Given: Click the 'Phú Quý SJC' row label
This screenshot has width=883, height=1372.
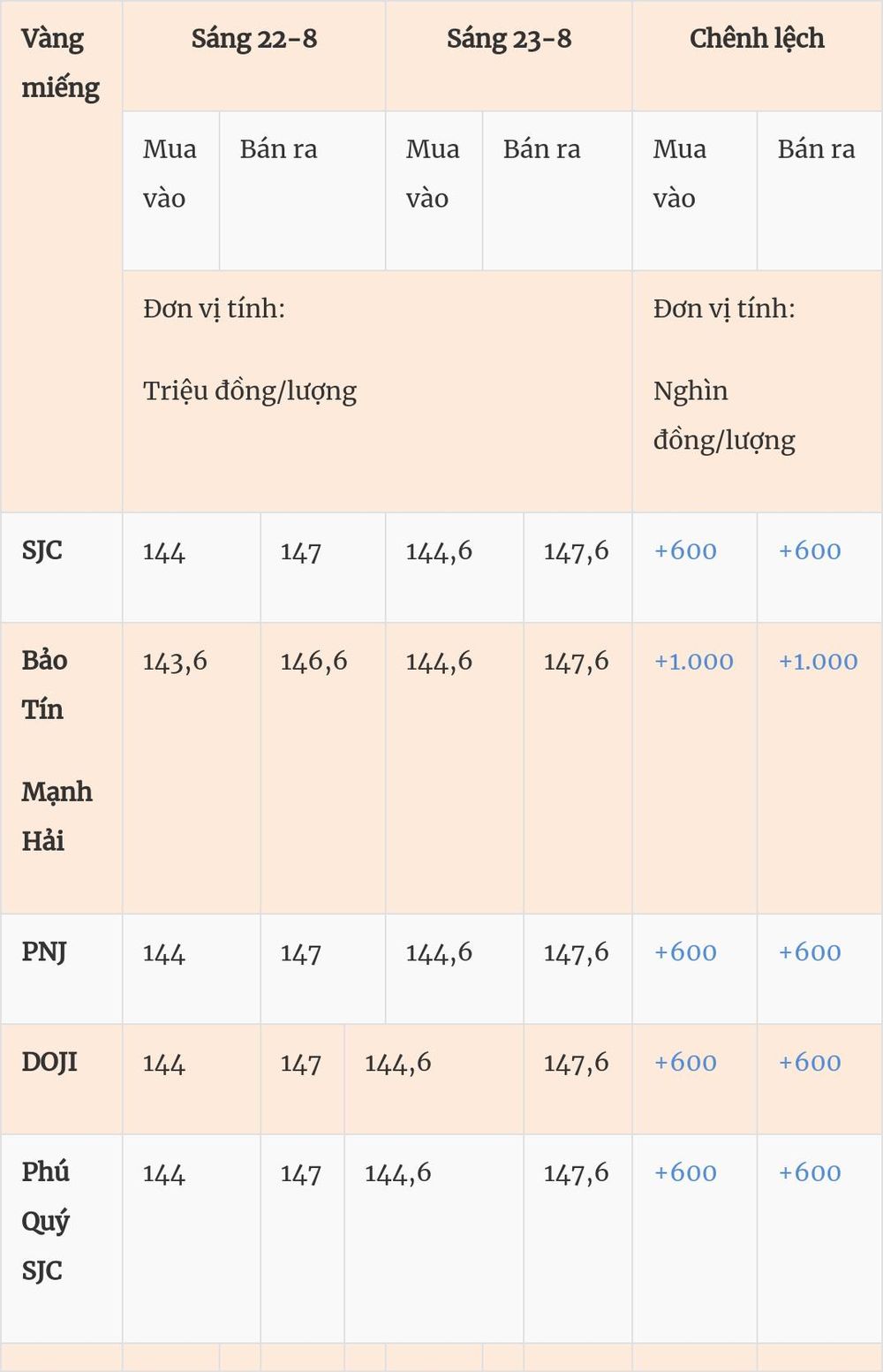Looking at the screenshot, I should point(45,1221).
